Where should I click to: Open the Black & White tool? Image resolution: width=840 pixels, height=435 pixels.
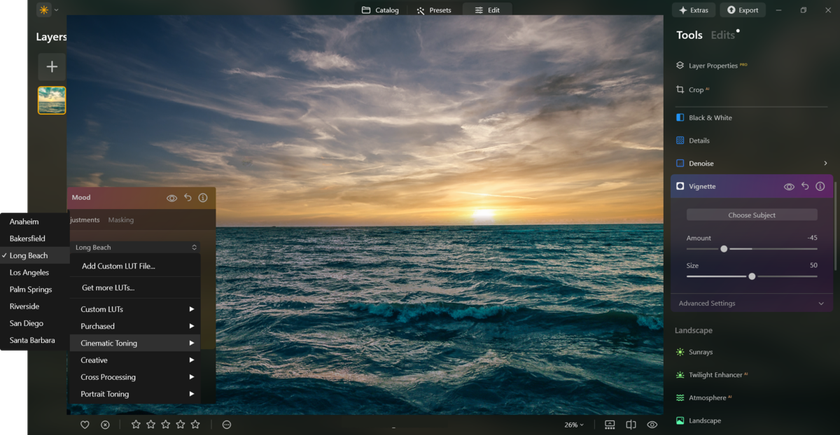point(704,118)
